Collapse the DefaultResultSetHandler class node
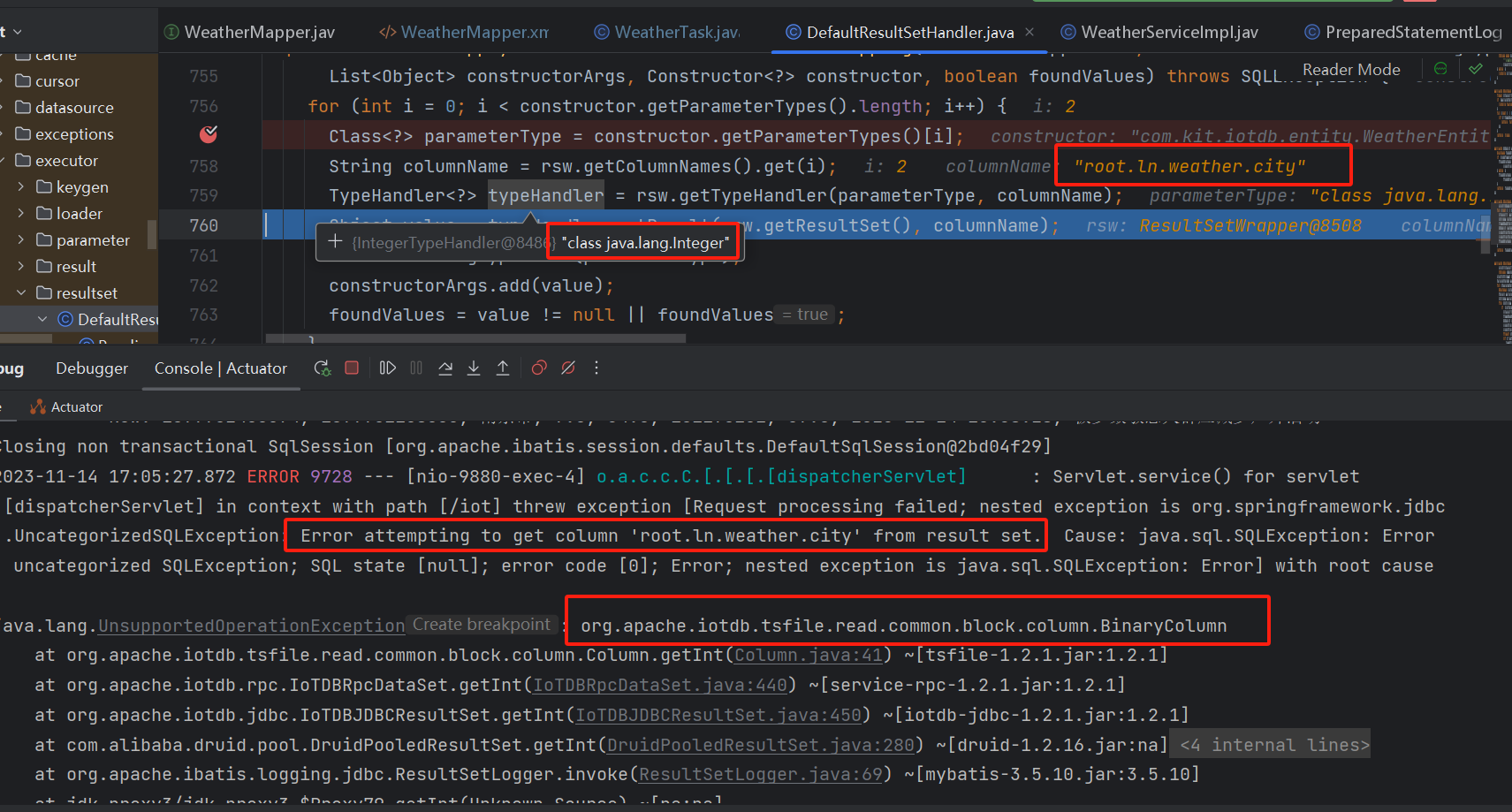This screenshot has width=1512, height=812. 42,319
